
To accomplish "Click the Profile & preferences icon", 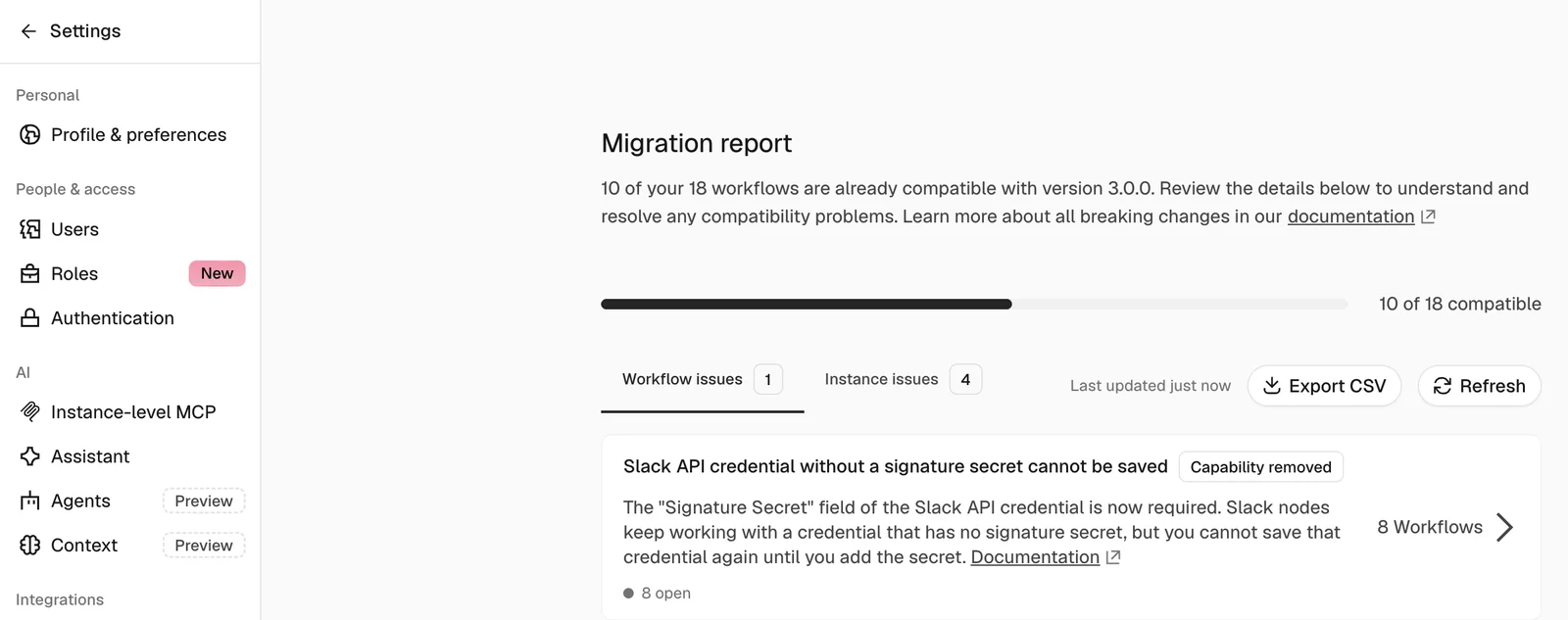I will [x=30, y=134].
